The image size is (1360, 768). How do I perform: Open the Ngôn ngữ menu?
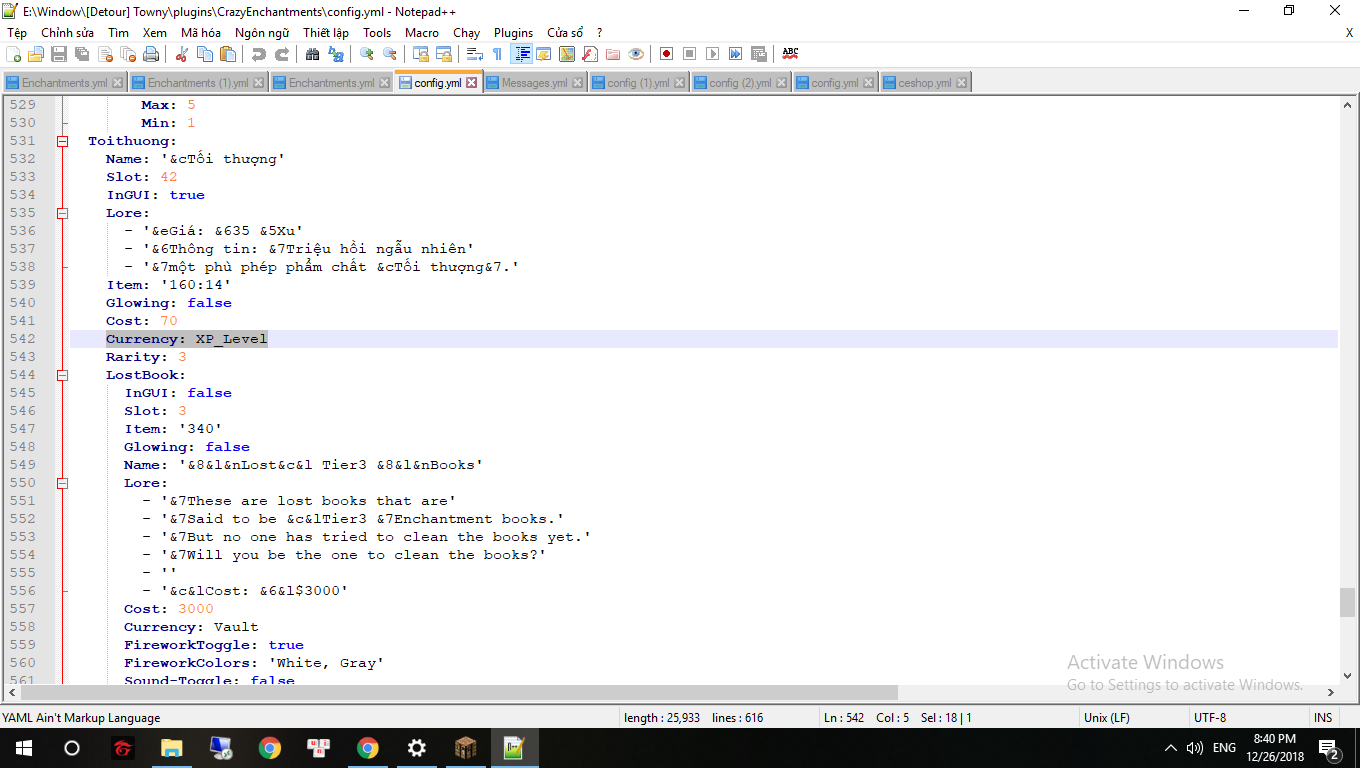263,33
